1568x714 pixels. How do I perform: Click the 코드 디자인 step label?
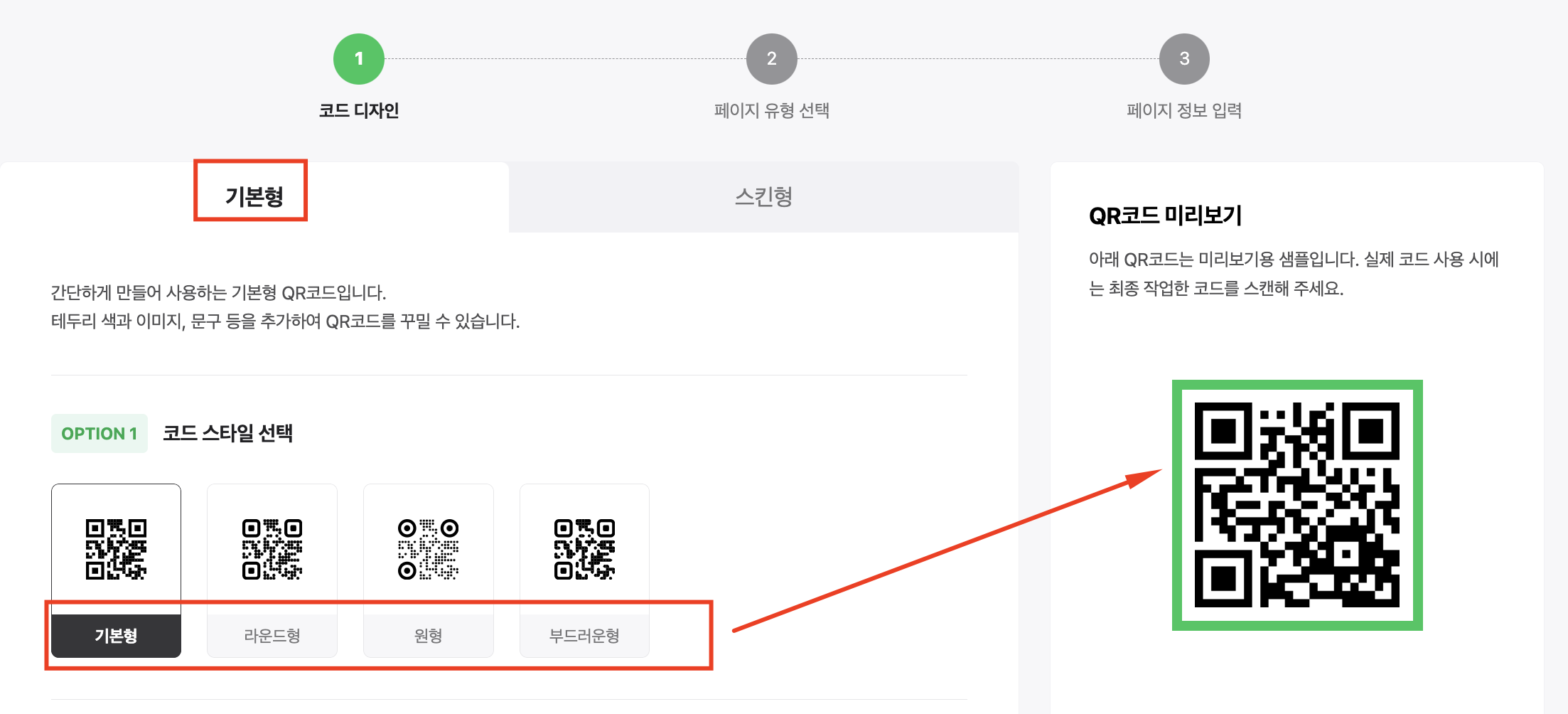tap(359, 111)
